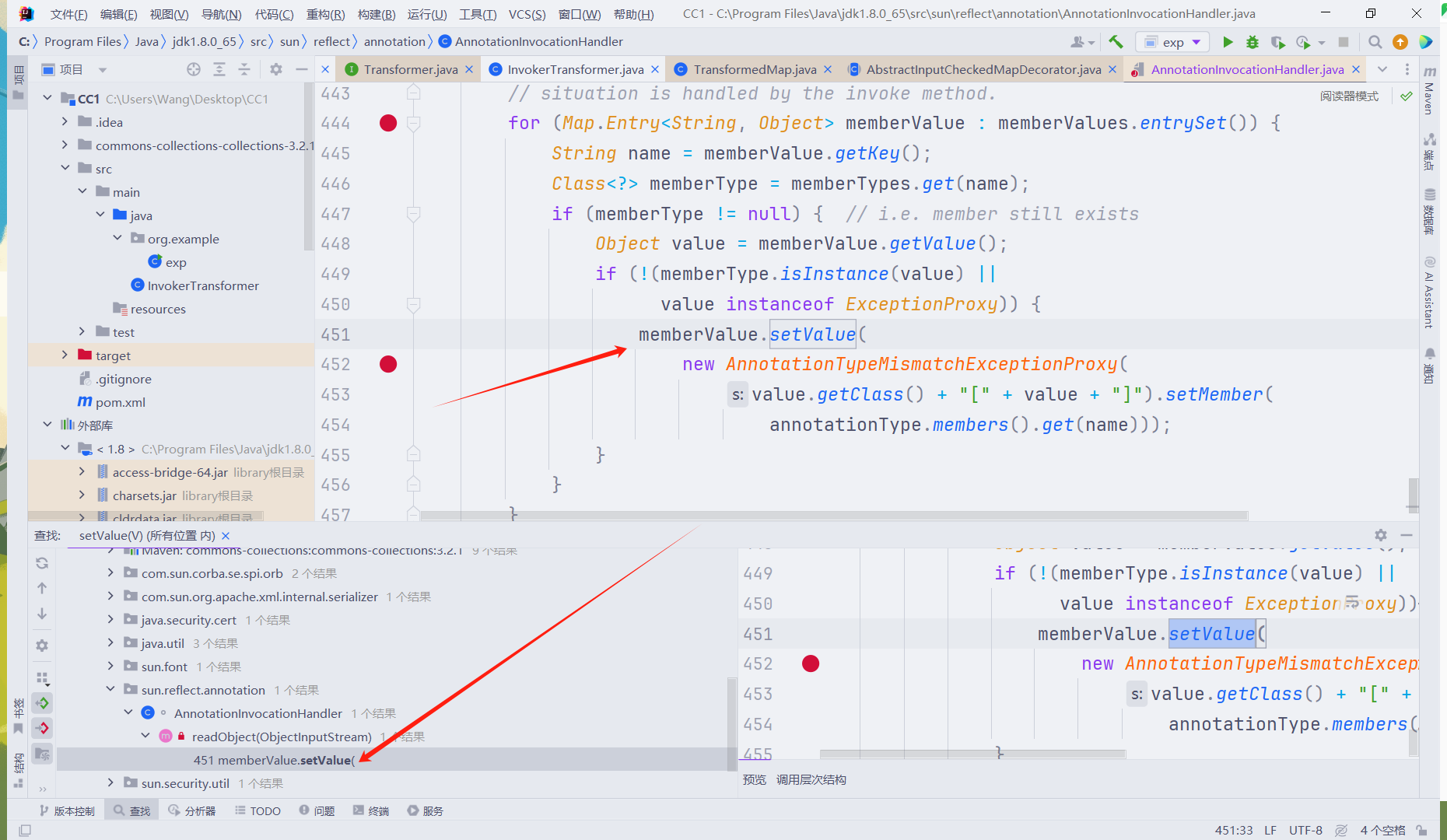Image resolution: width=1447 pixels, height=840 pixels.
Task: Open the find panel settings gear
Action: pyautogui.click(x=1381, y=535)
